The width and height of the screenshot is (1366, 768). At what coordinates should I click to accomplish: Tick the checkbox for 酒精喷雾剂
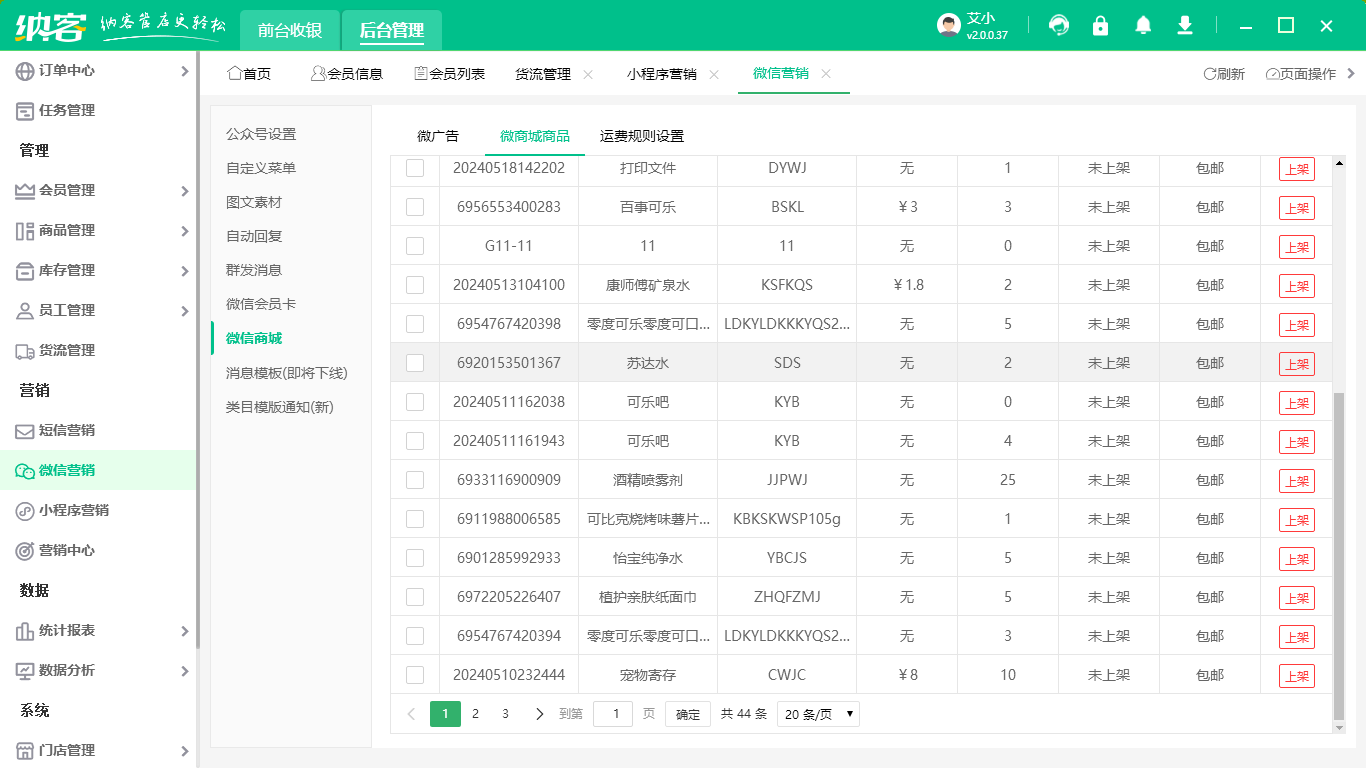[x=415, y=480]
